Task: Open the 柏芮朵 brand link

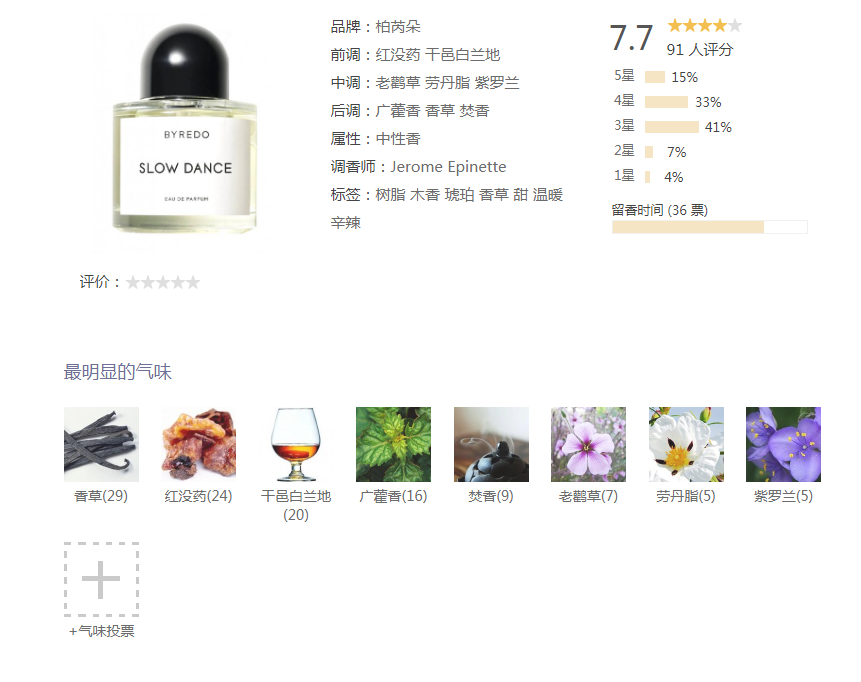Action: pyautogui.click(x=398, y=27)
